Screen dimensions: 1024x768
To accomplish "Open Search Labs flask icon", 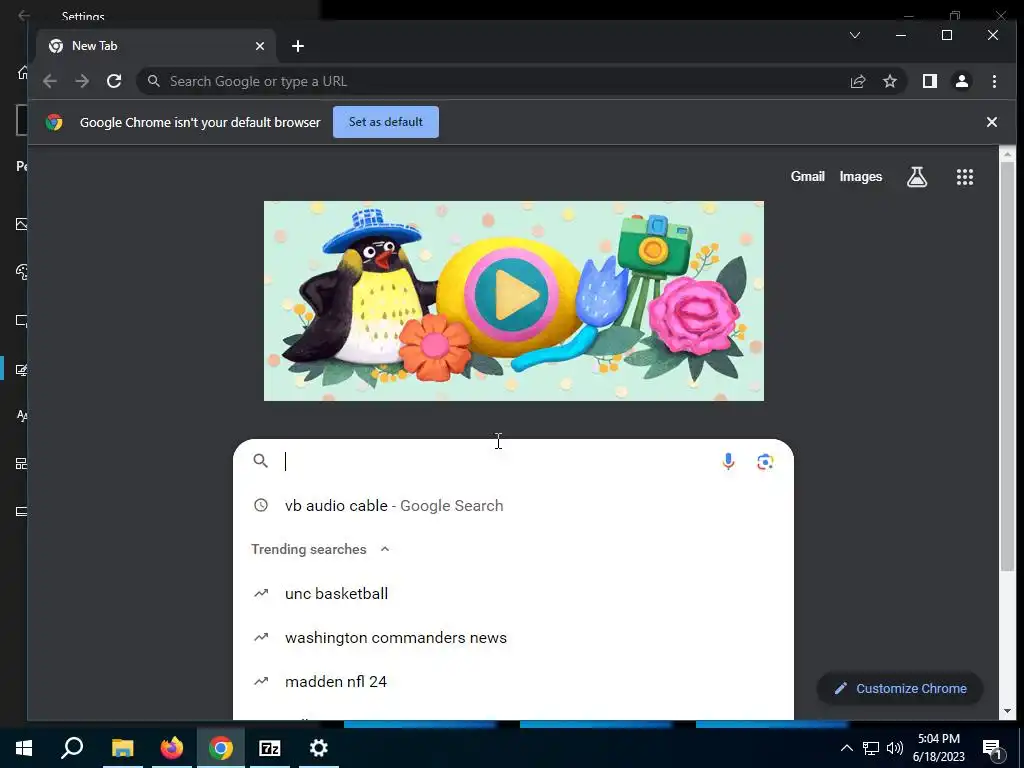I will click(x=917, y=176).
